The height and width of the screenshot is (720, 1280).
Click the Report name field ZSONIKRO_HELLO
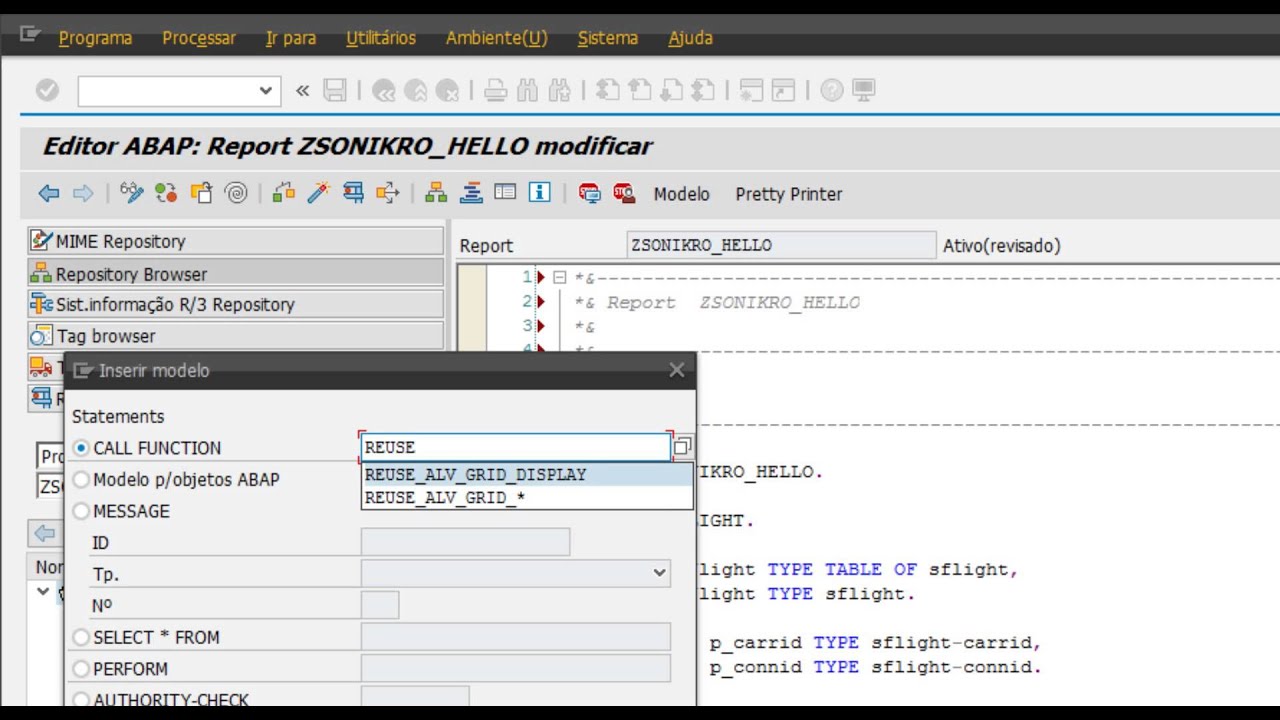pos(781,245)
